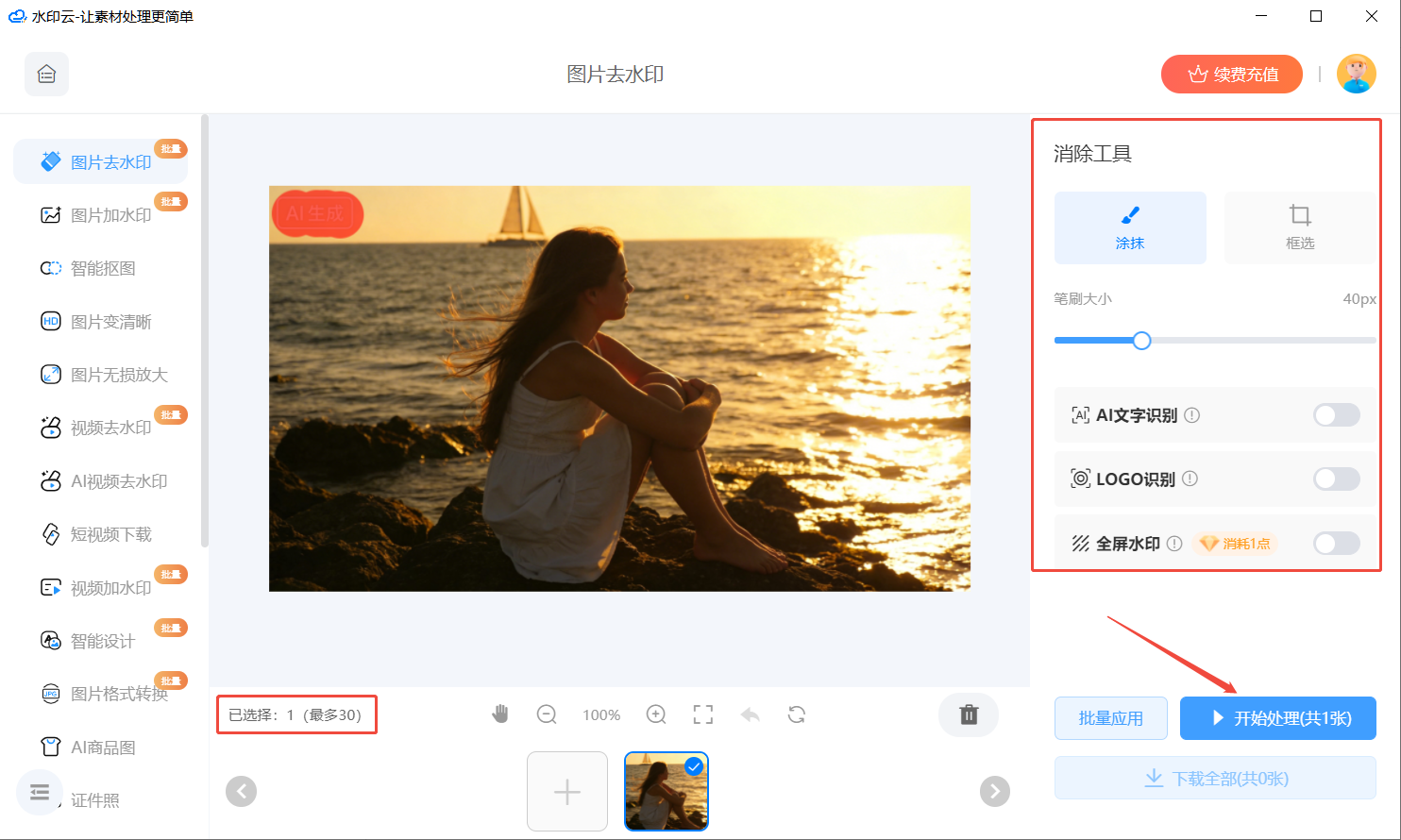Click 开始处理 button

pos(1277,718)
